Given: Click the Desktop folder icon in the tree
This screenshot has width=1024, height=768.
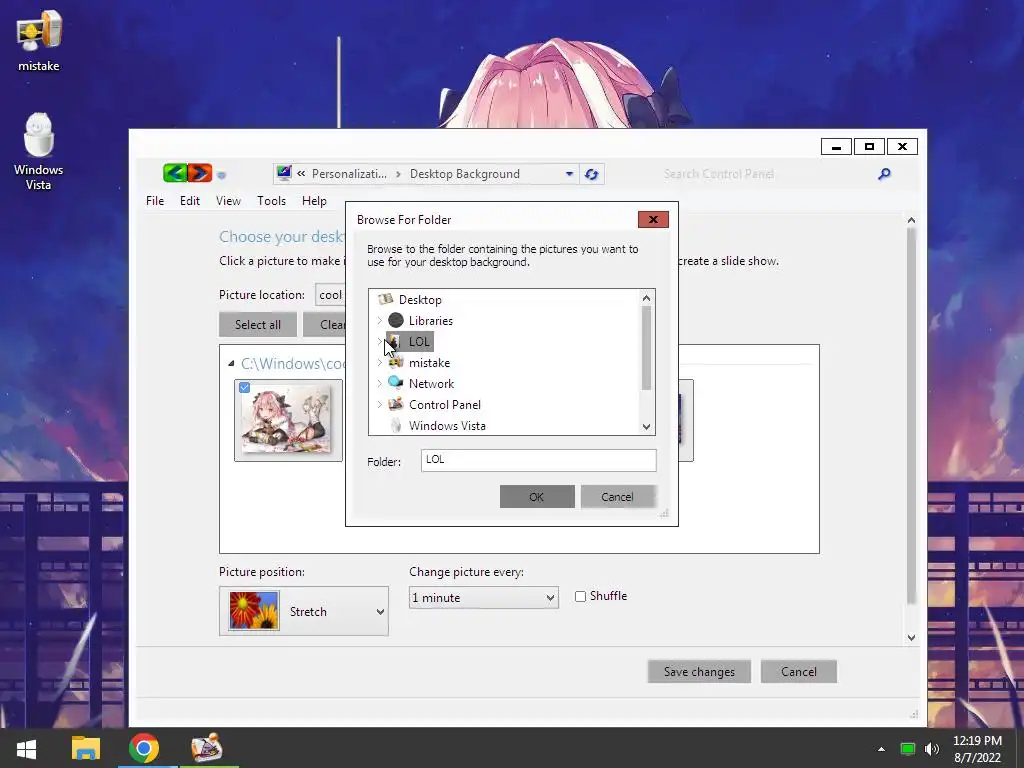Looking at the screenshot, I should (386, 299).
